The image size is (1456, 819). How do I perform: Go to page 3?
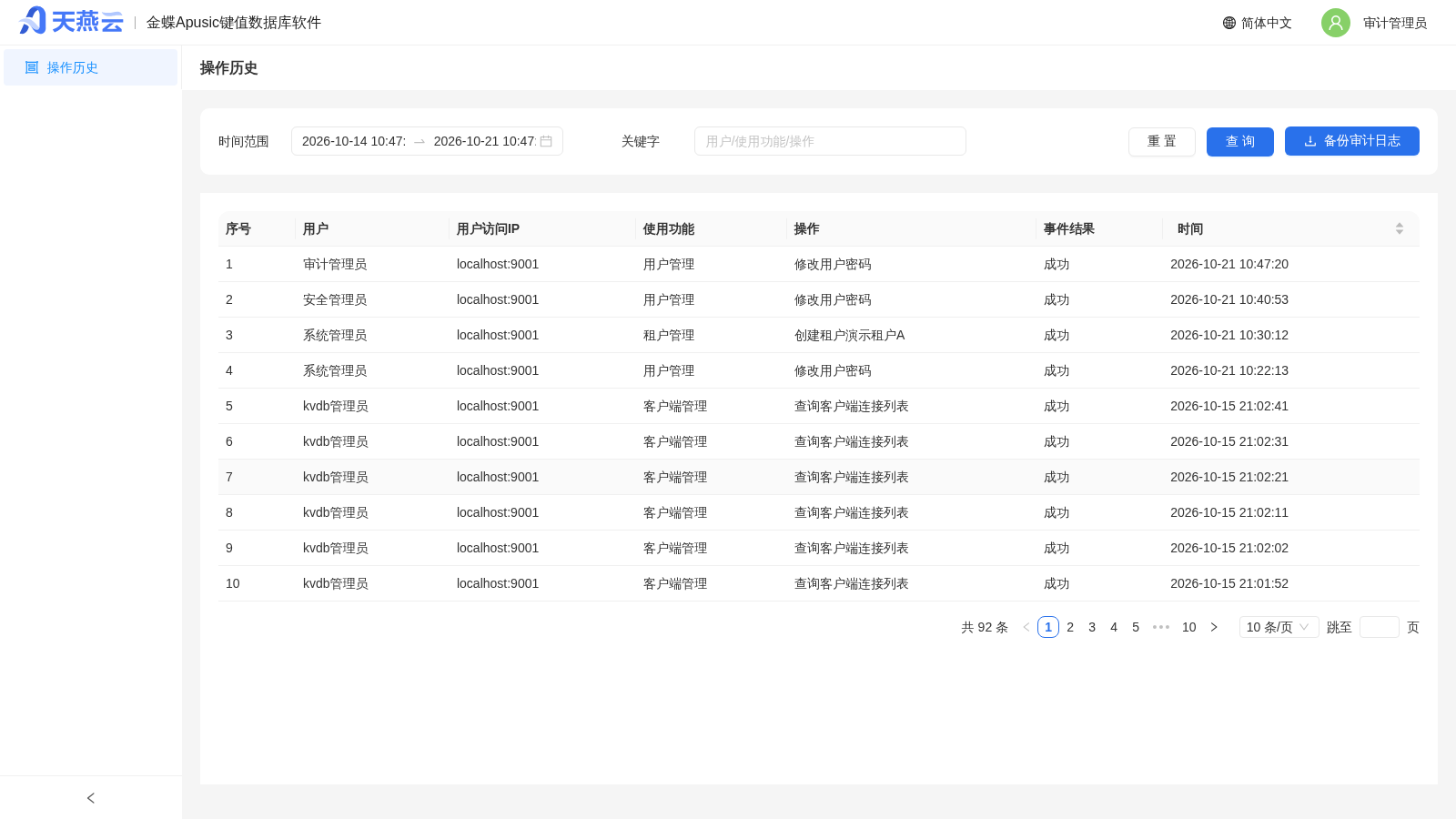coord(1092,627)
